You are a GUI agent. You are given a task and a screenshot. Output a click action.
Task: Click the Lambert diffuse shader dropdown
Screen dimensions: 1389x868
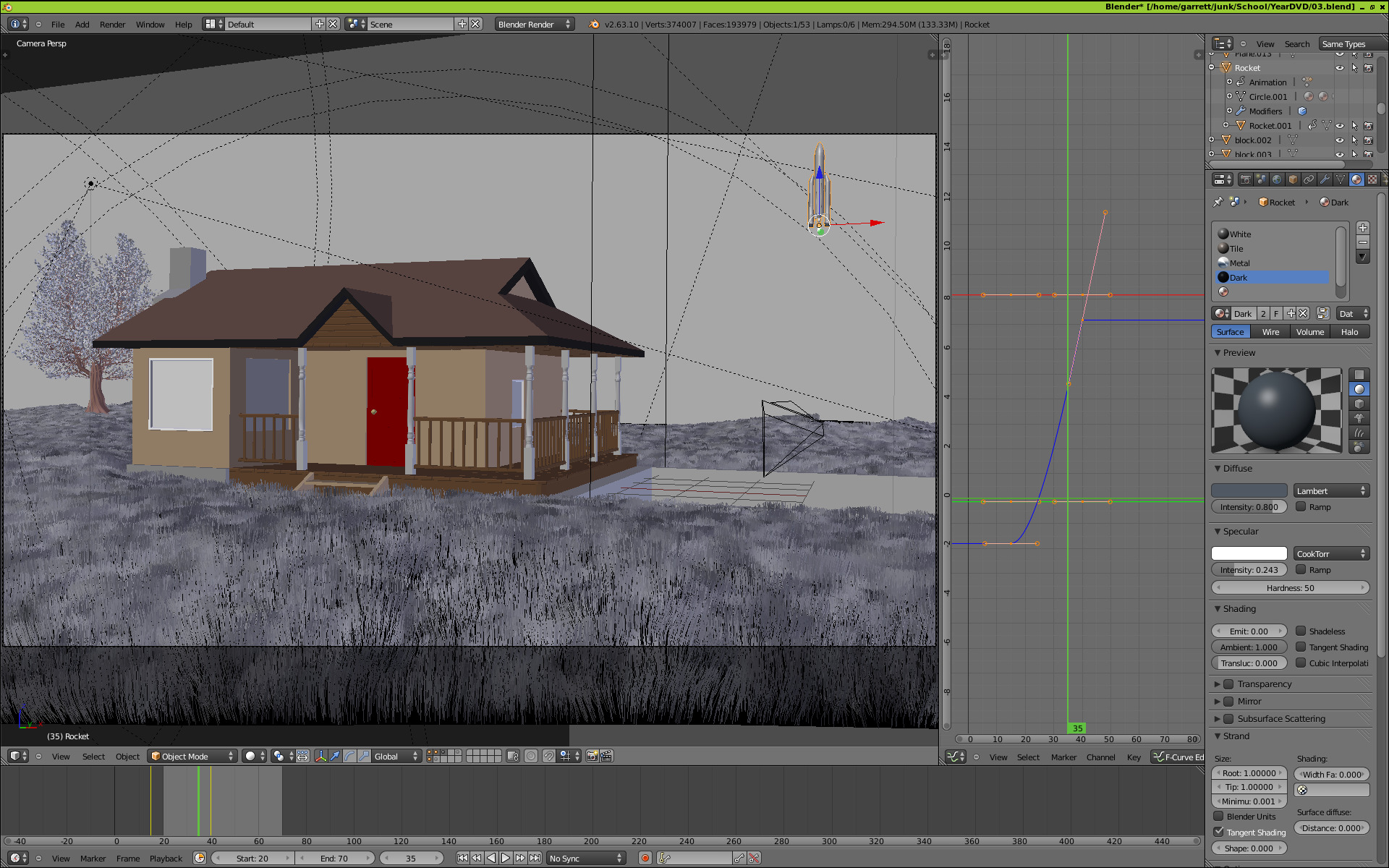coord(1327,491)
